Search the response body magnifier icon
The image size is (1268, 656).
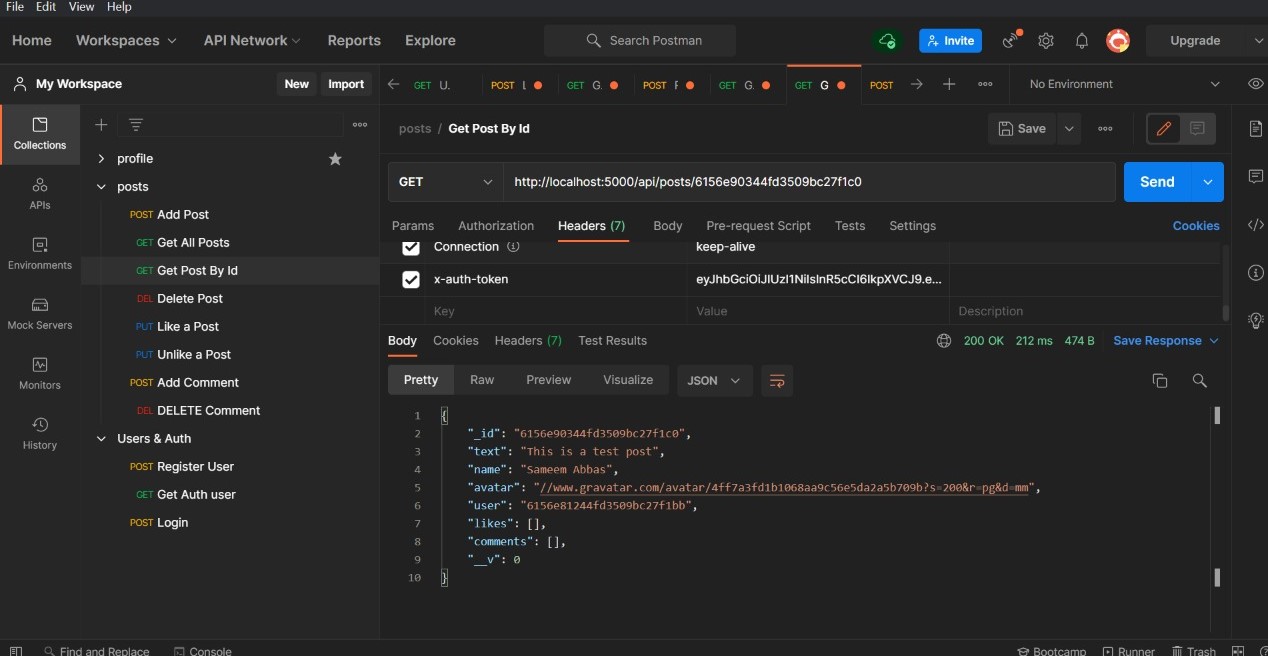click(x=1200, y=381)
